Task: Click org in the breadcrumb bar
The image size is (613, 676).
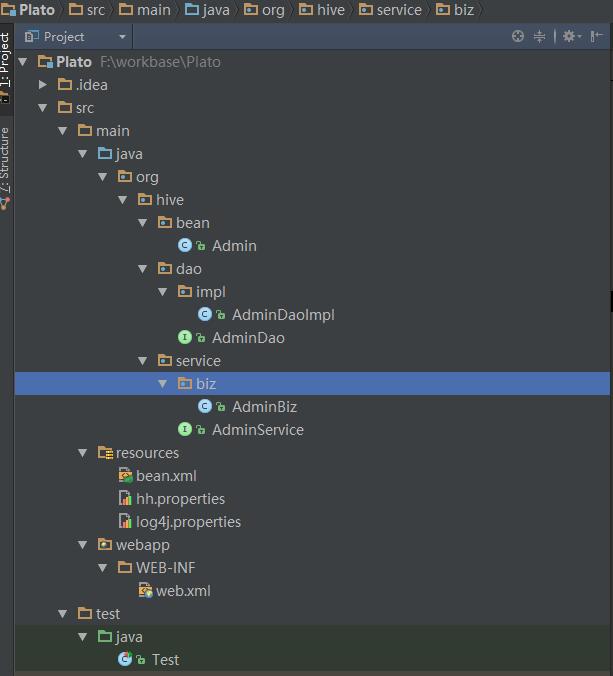Action: click(x=264, y=9)
